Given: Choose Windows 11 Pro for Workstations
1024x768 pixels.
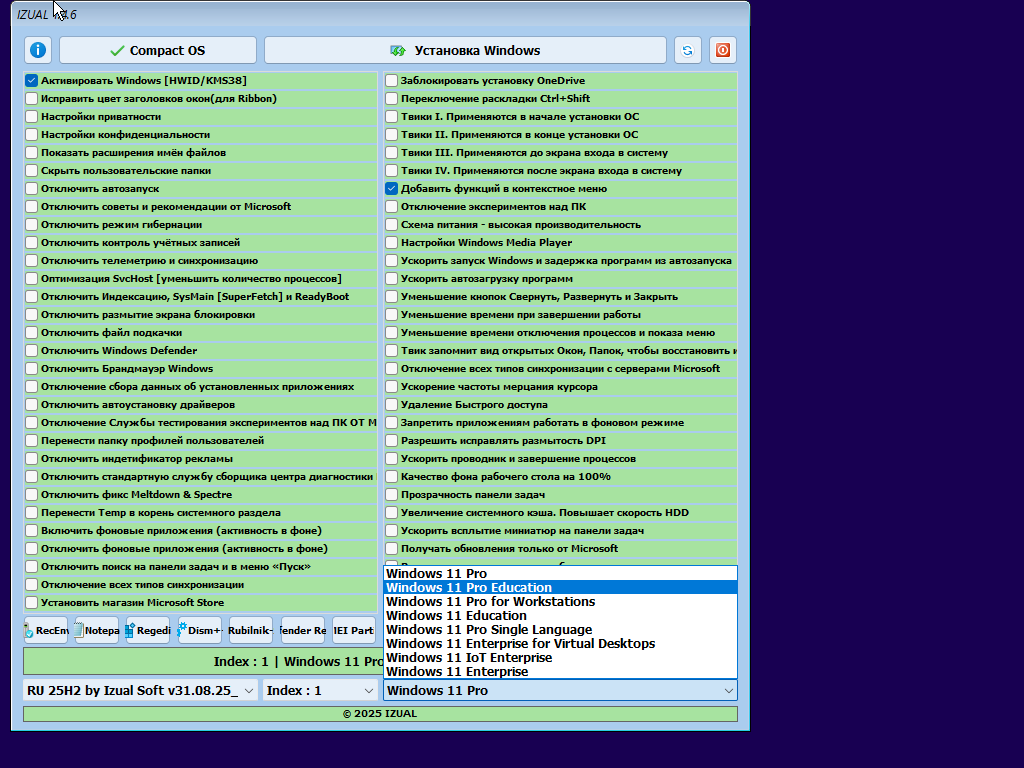Looking at the screenshot, I should [x=560, y=601].
